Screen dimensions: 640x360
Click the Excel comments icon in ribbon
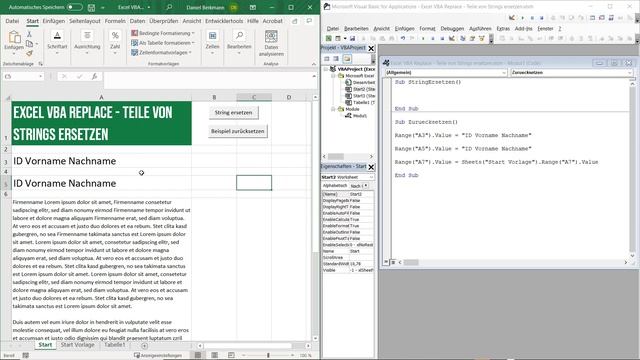click(309, 21)
